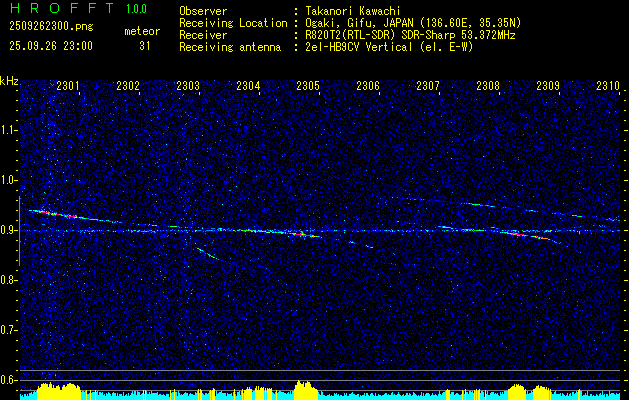Click the yellow signal level block under 2305

click(306, 390)
